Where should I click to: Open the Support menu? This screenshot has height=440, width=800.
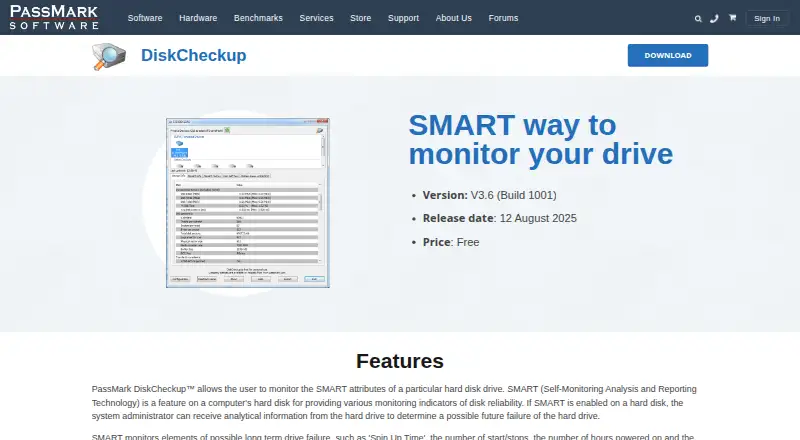403,18
